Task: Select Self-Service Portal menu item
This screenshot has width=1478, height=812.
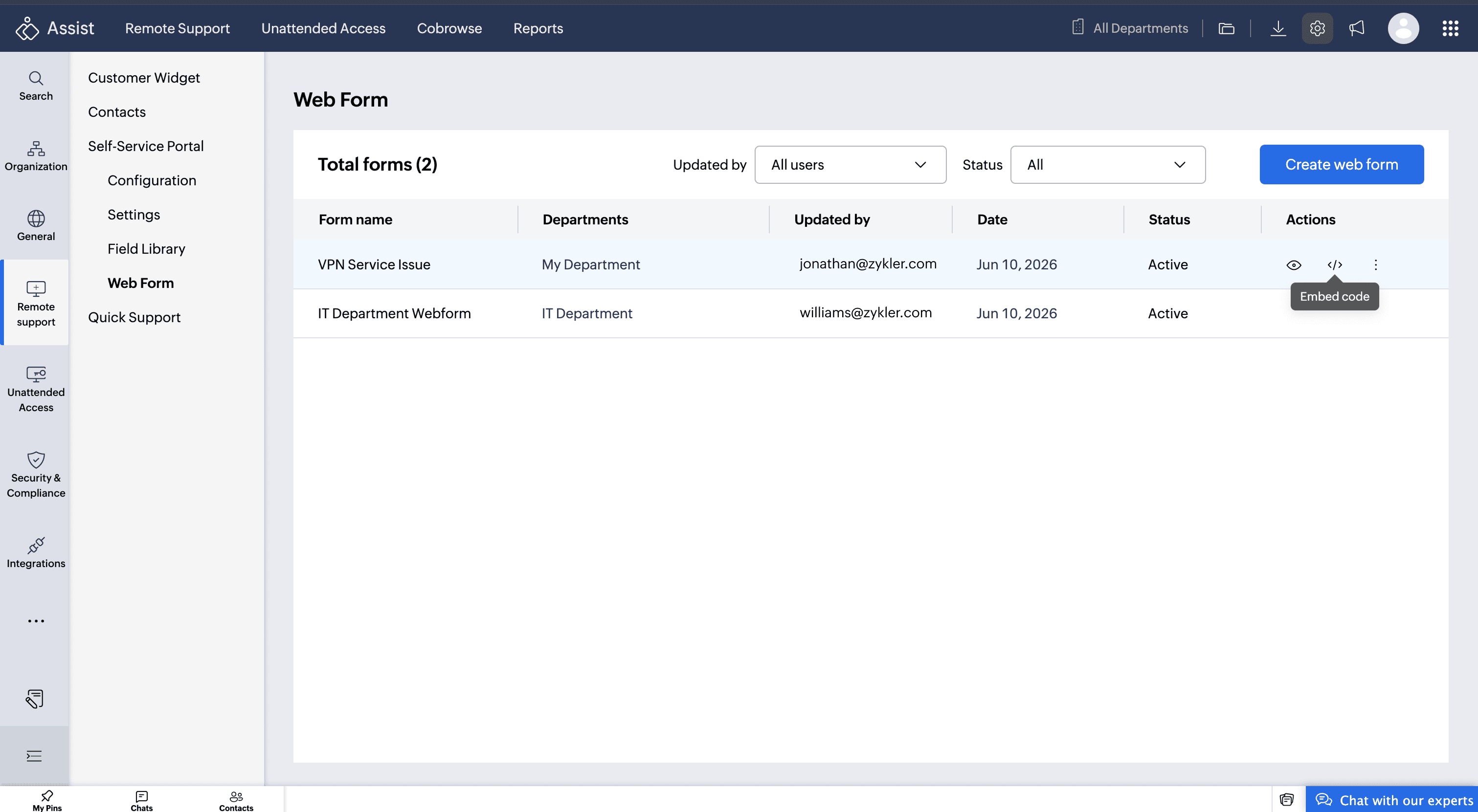Action: [146, 146]
